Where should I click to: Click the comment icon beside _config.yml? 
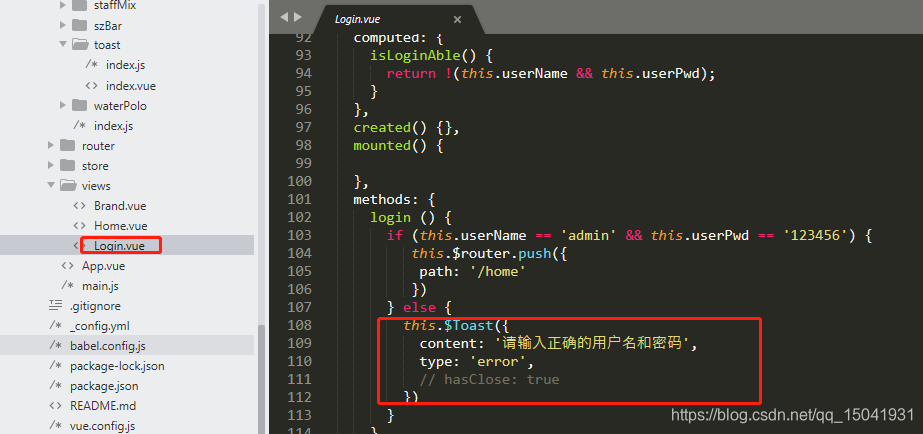point(55,326)
